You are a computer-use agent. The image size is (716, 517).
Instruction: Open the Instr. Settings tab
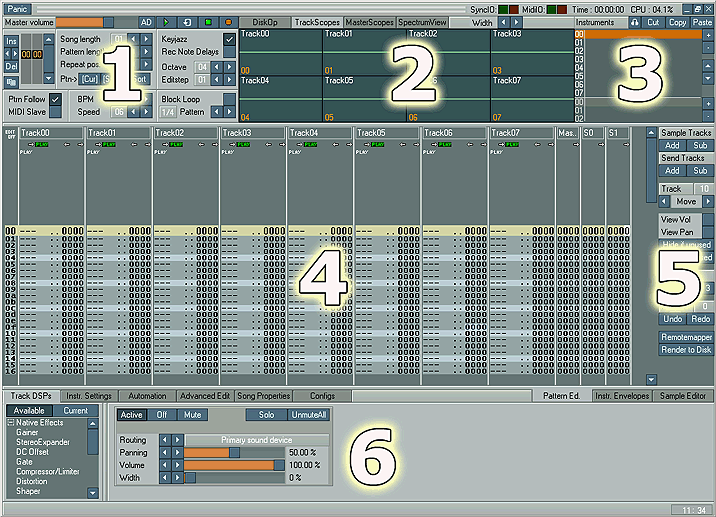pyautogui.click(x=89, y=396)
